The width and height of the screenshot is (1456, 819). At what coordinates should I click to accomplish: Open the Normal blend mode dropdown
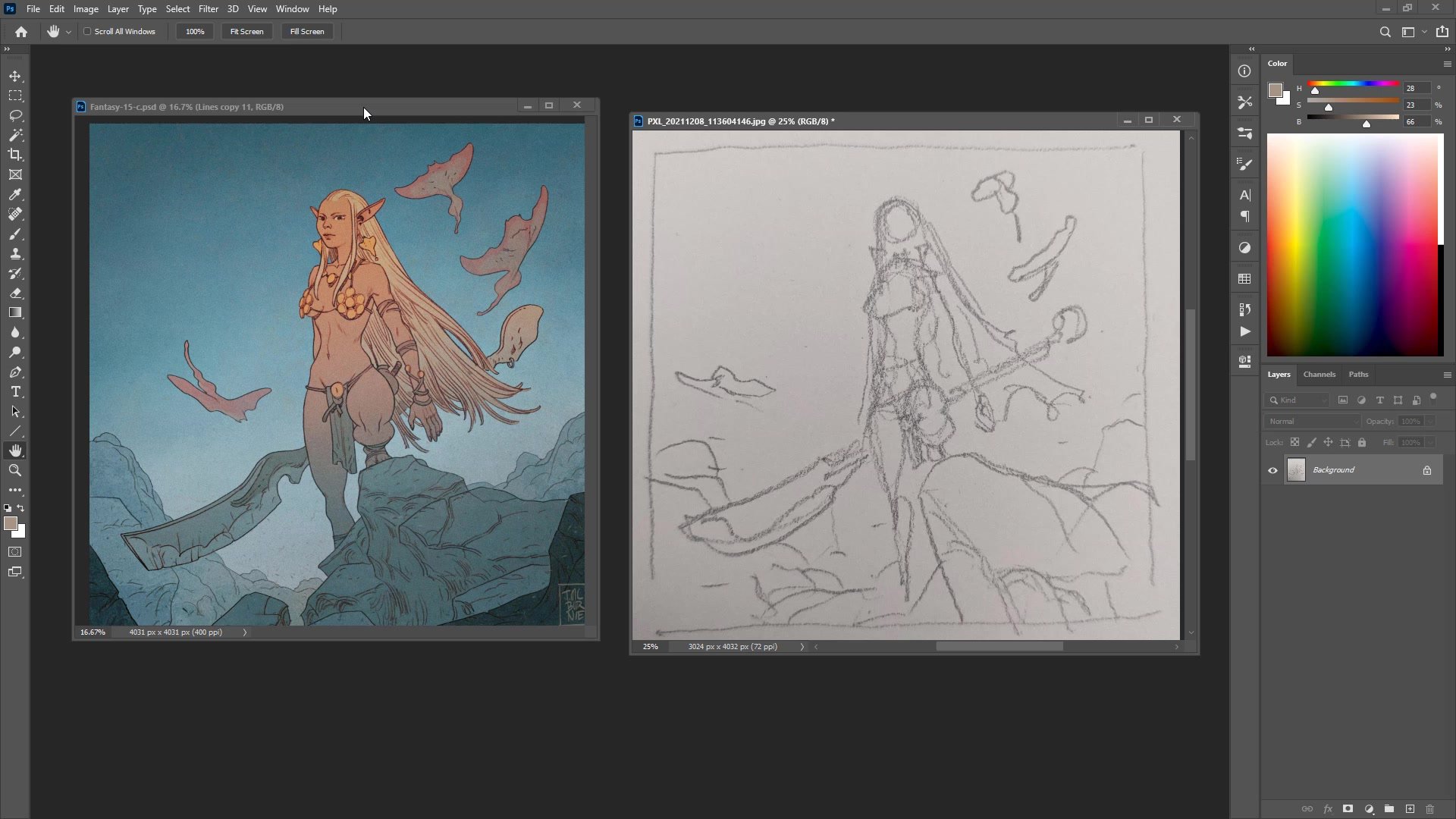click(x=1312, y=421)
